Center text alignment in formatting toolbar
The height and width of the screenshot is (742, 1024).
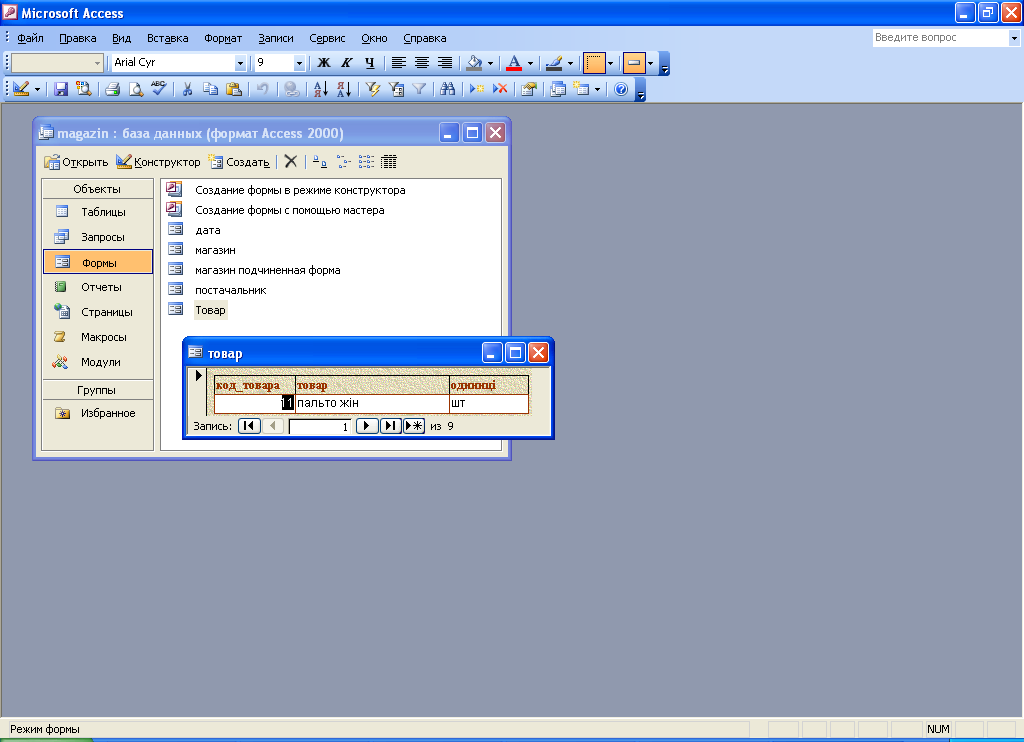pyautogui.click(x=422, y=63)
